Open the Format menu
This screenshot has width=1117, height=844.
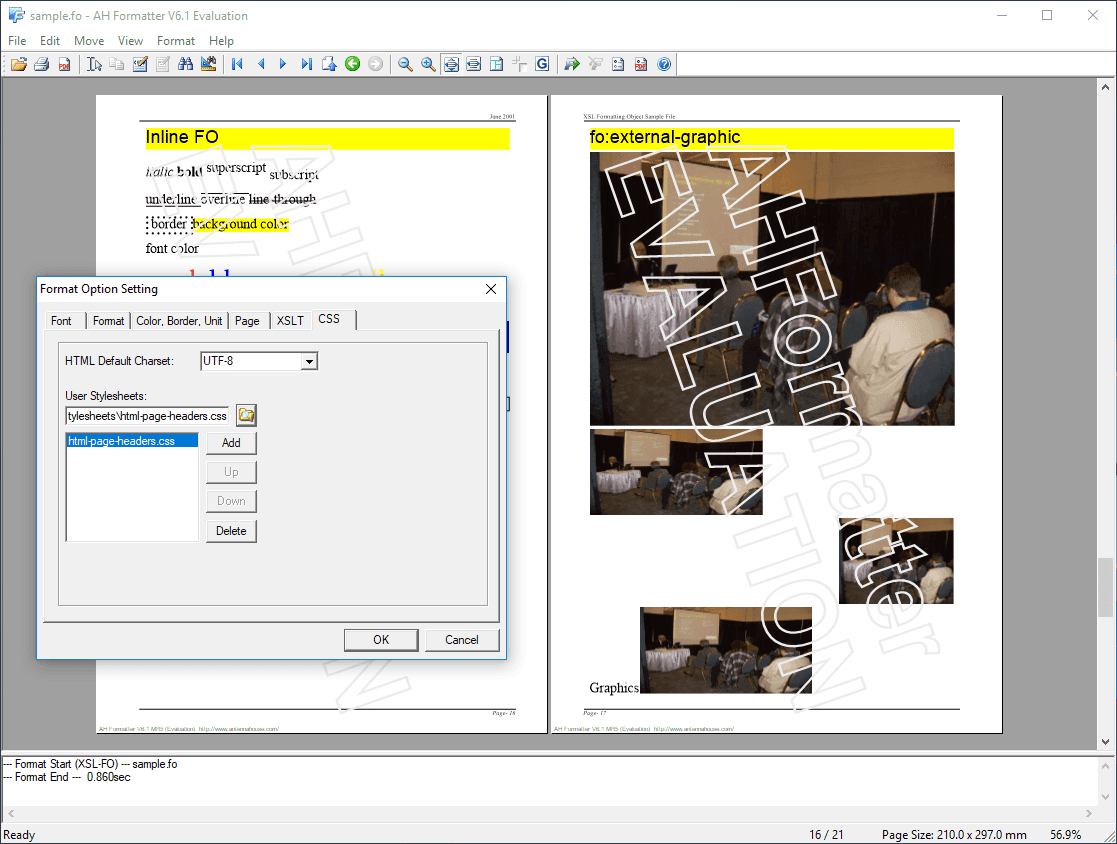coord(176,41)
